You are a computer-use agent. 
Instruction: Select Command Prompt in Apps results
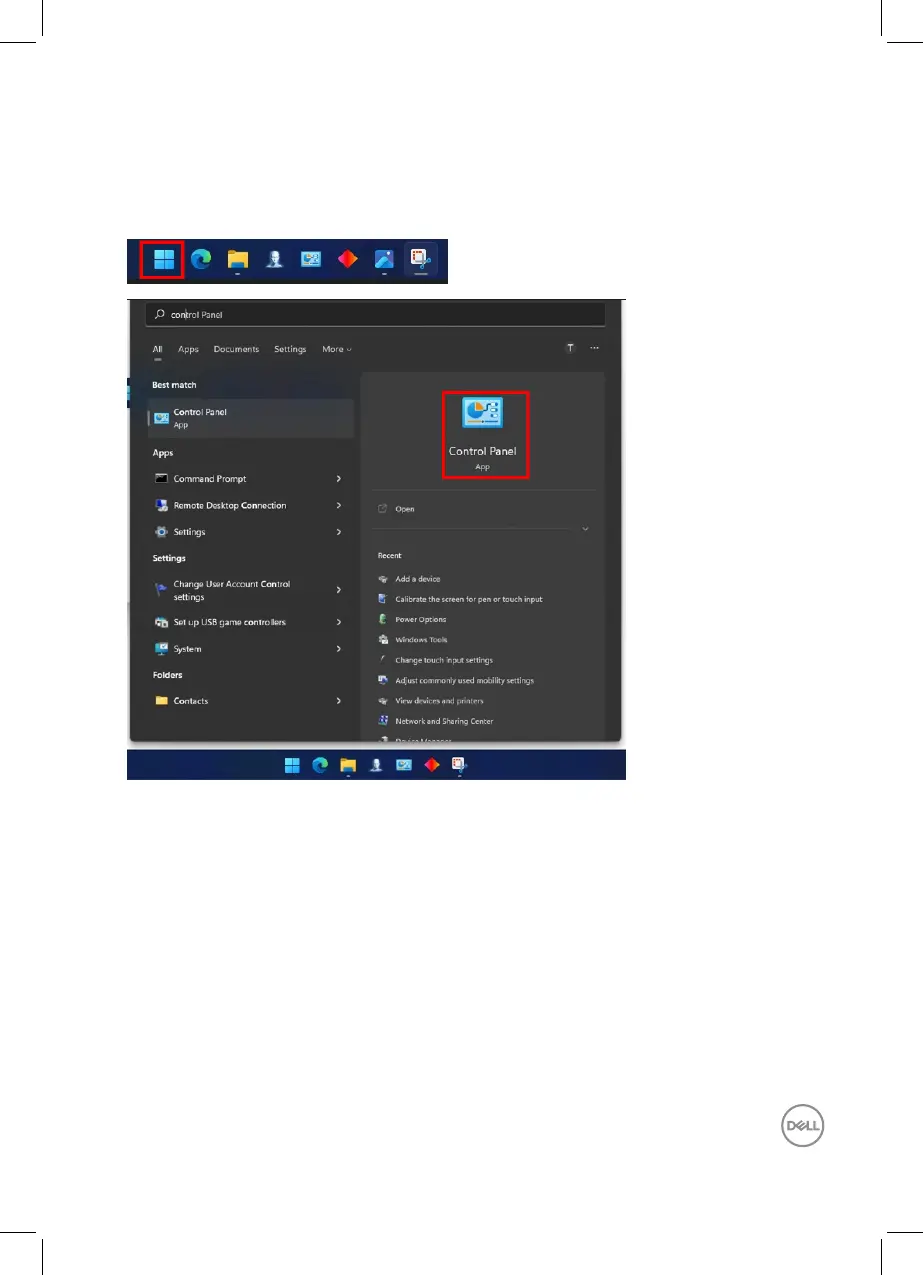(210, 479)
